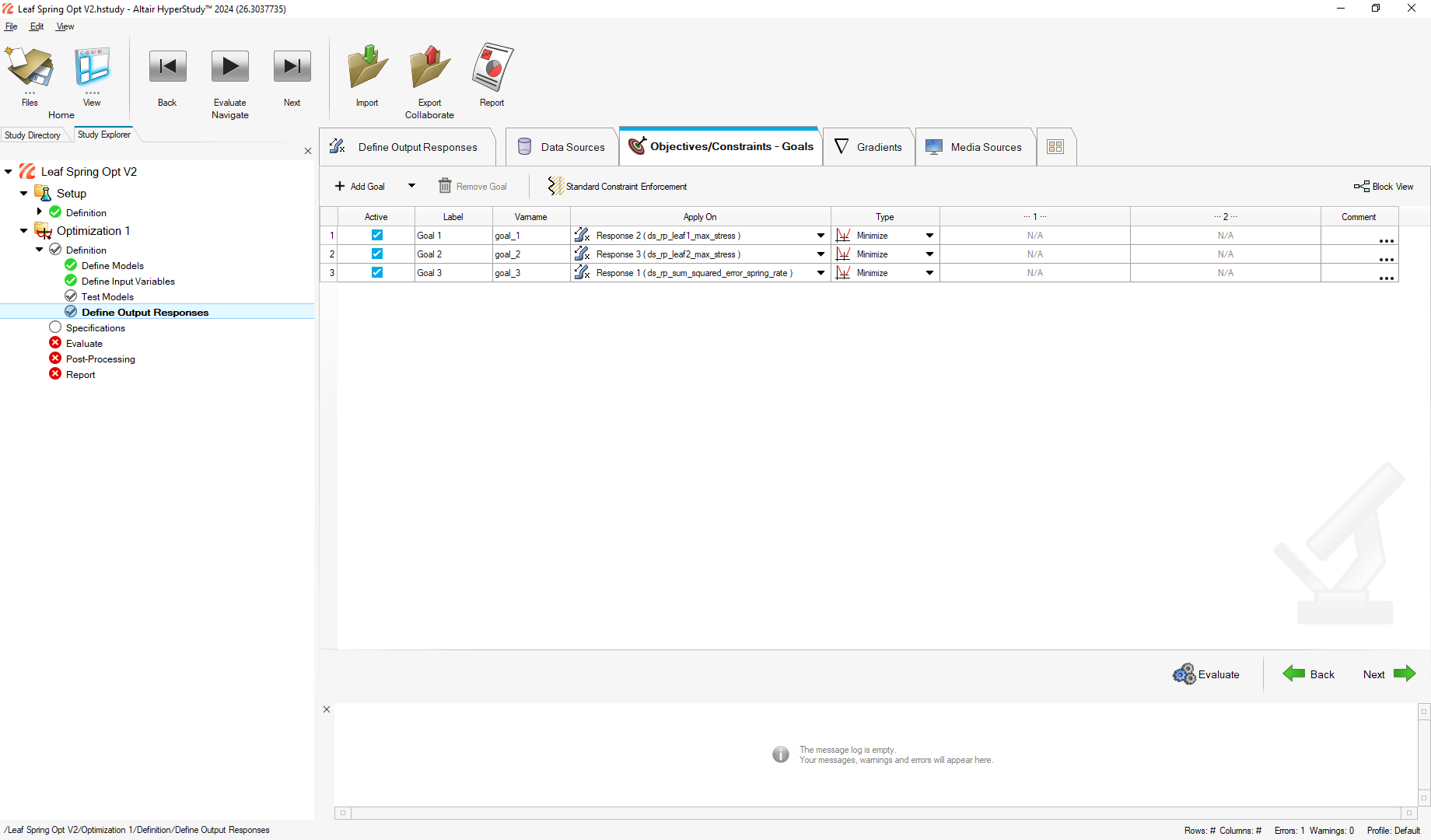Close the Study Explorer panel
Viewport: 1431px width, 840px height.
pyautogui.click(x=308, y=151)
